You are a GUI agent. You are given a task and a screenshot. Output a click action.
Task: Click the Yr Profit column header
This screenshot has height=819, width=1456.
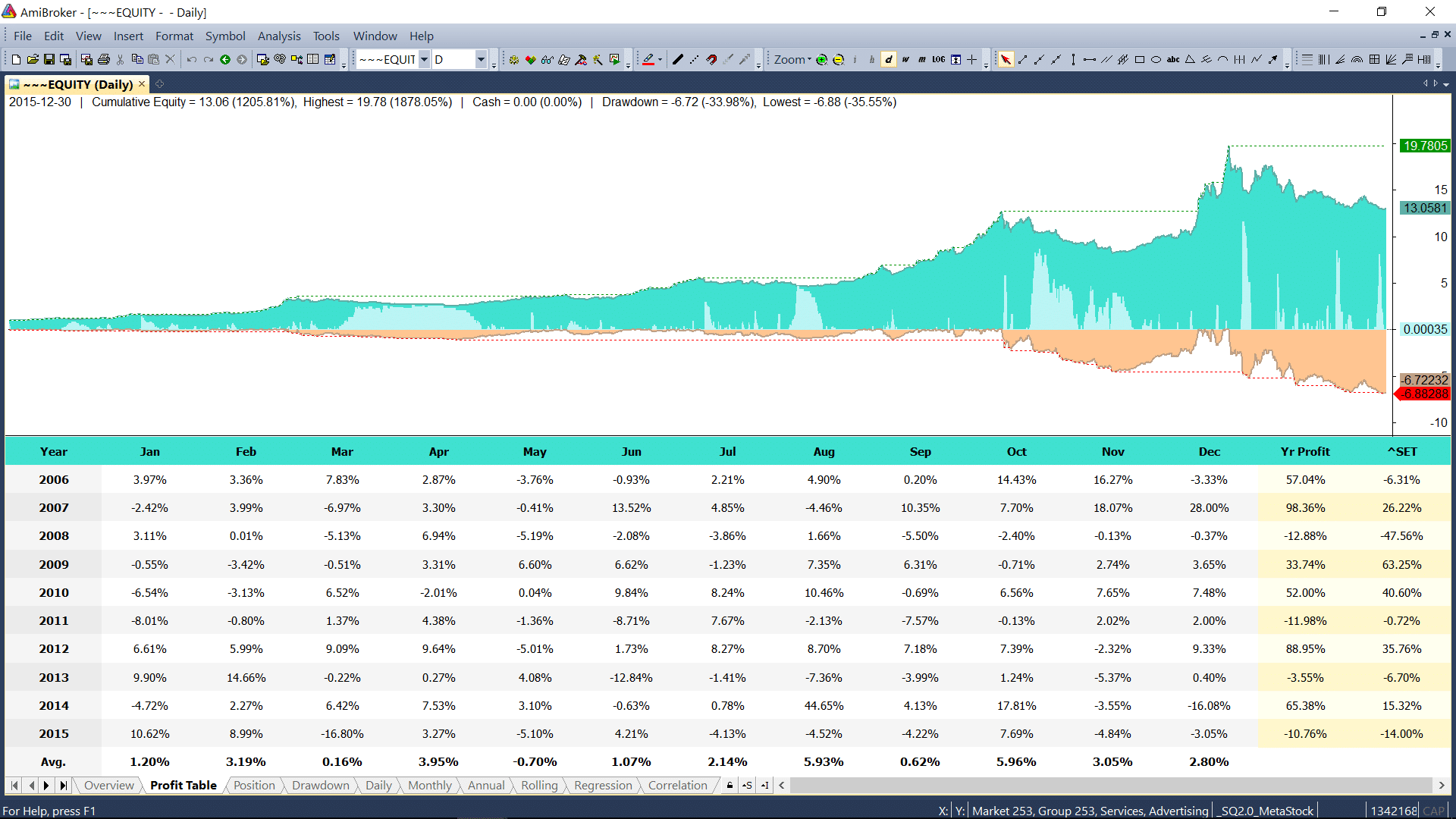click(1304, 451)
